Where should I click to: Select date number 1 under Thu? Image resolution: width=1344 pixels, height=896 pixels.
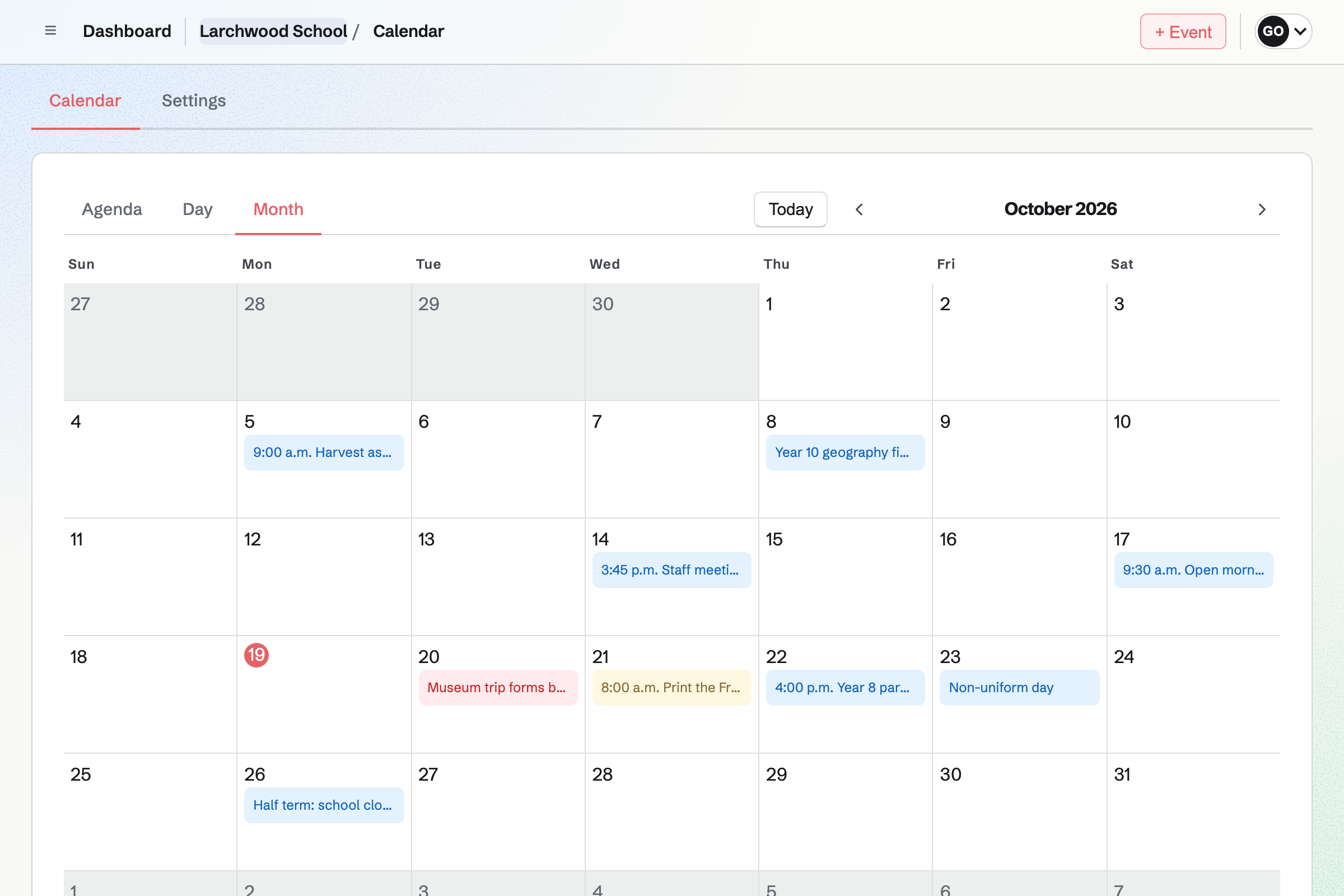tap(769, 304)
